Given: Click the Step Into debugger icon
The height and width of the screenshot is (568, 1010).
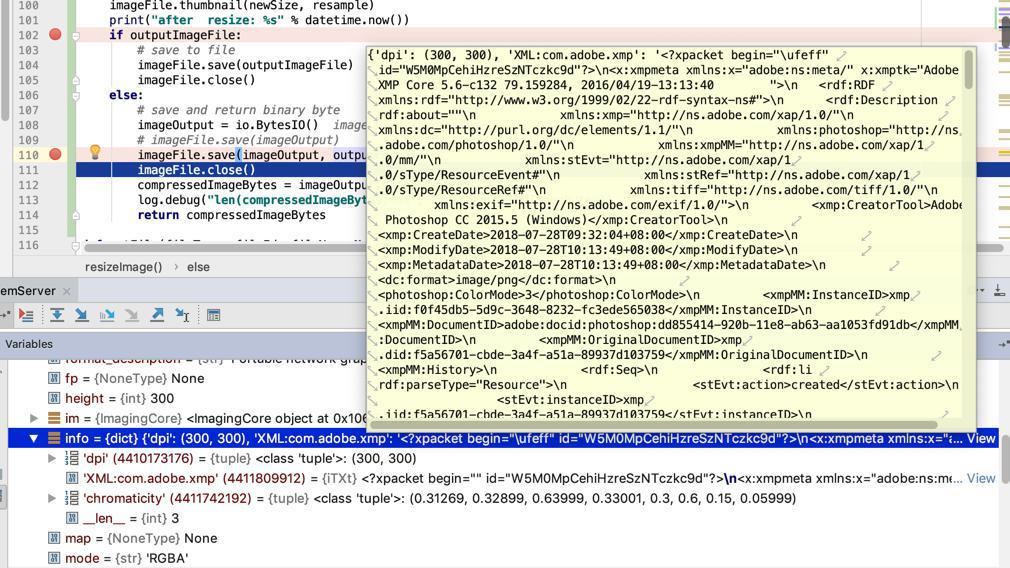Looking at the screenshot, I should 82,315.
